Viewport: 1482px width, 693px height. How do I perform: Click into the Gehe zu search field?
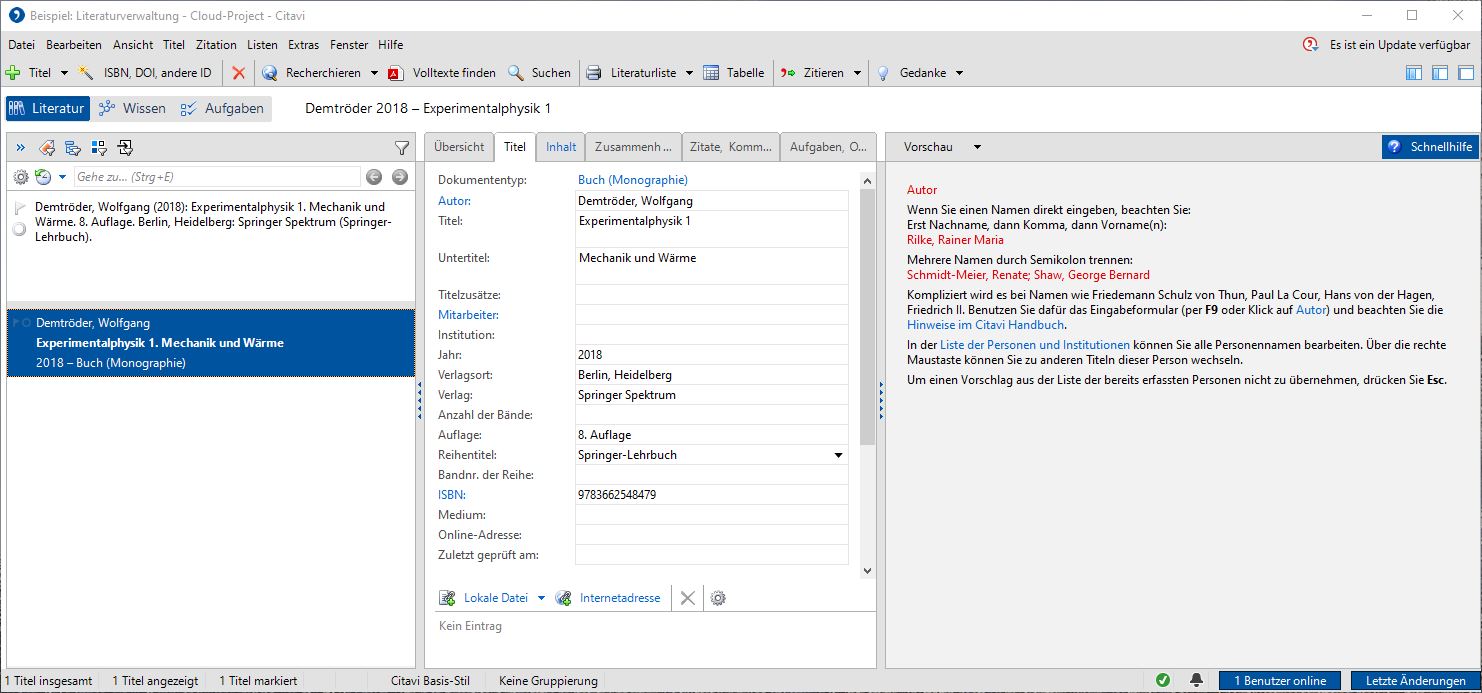pos(216,177)
